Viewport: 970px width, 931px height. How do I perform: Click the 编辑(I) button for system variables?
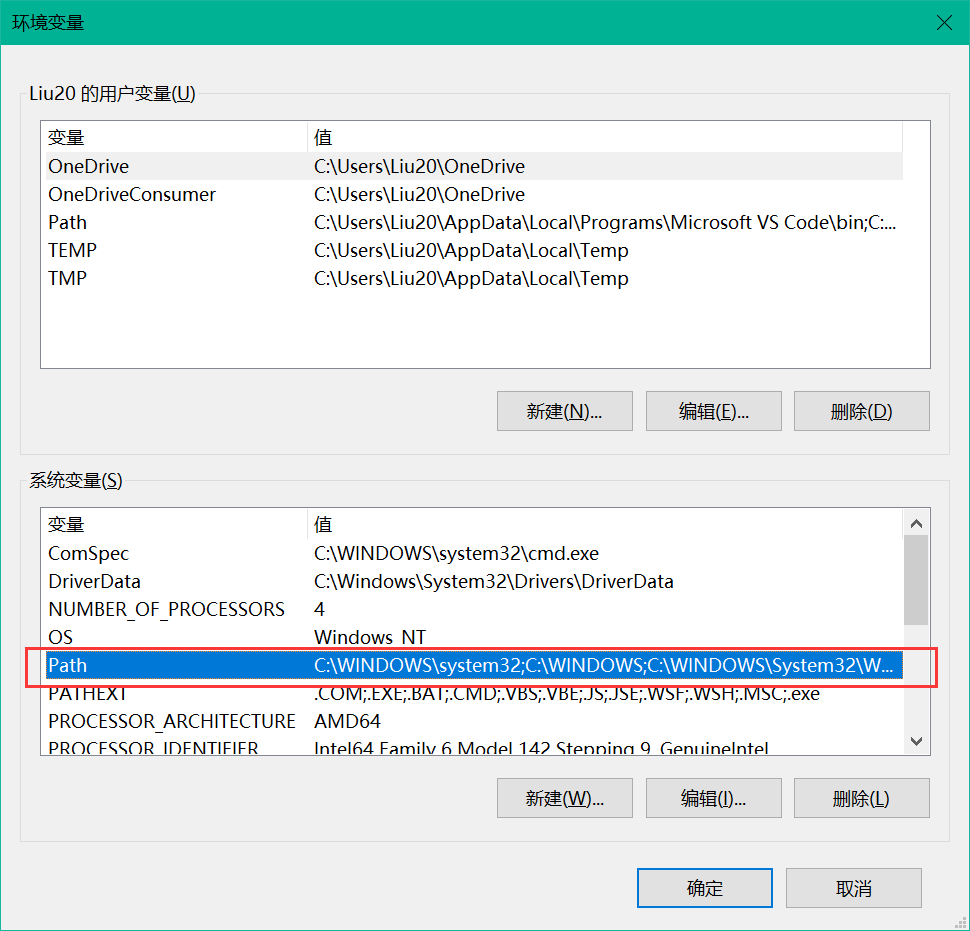713,798
